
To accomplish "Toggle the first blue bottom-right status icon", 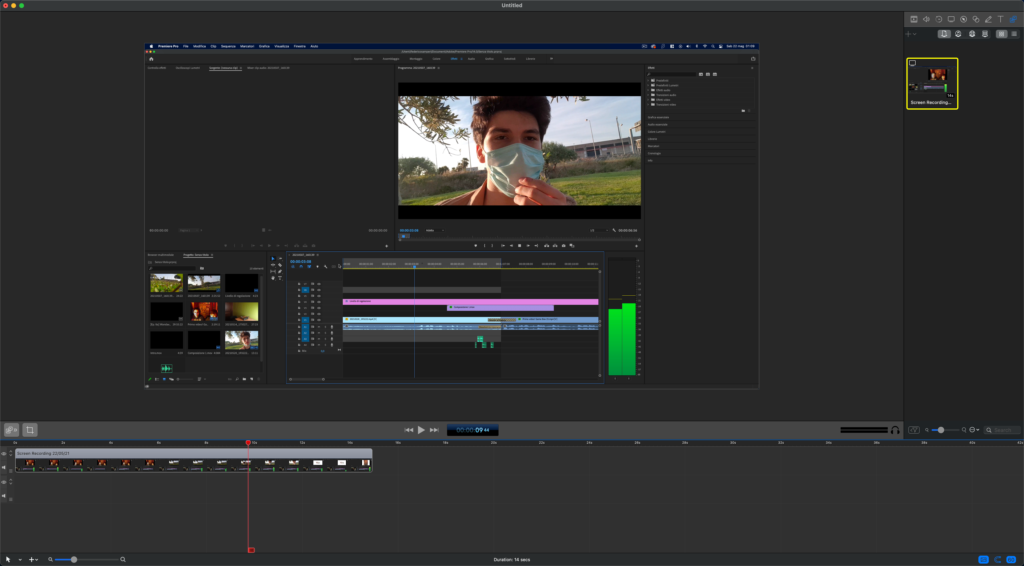I will (984, 559).
